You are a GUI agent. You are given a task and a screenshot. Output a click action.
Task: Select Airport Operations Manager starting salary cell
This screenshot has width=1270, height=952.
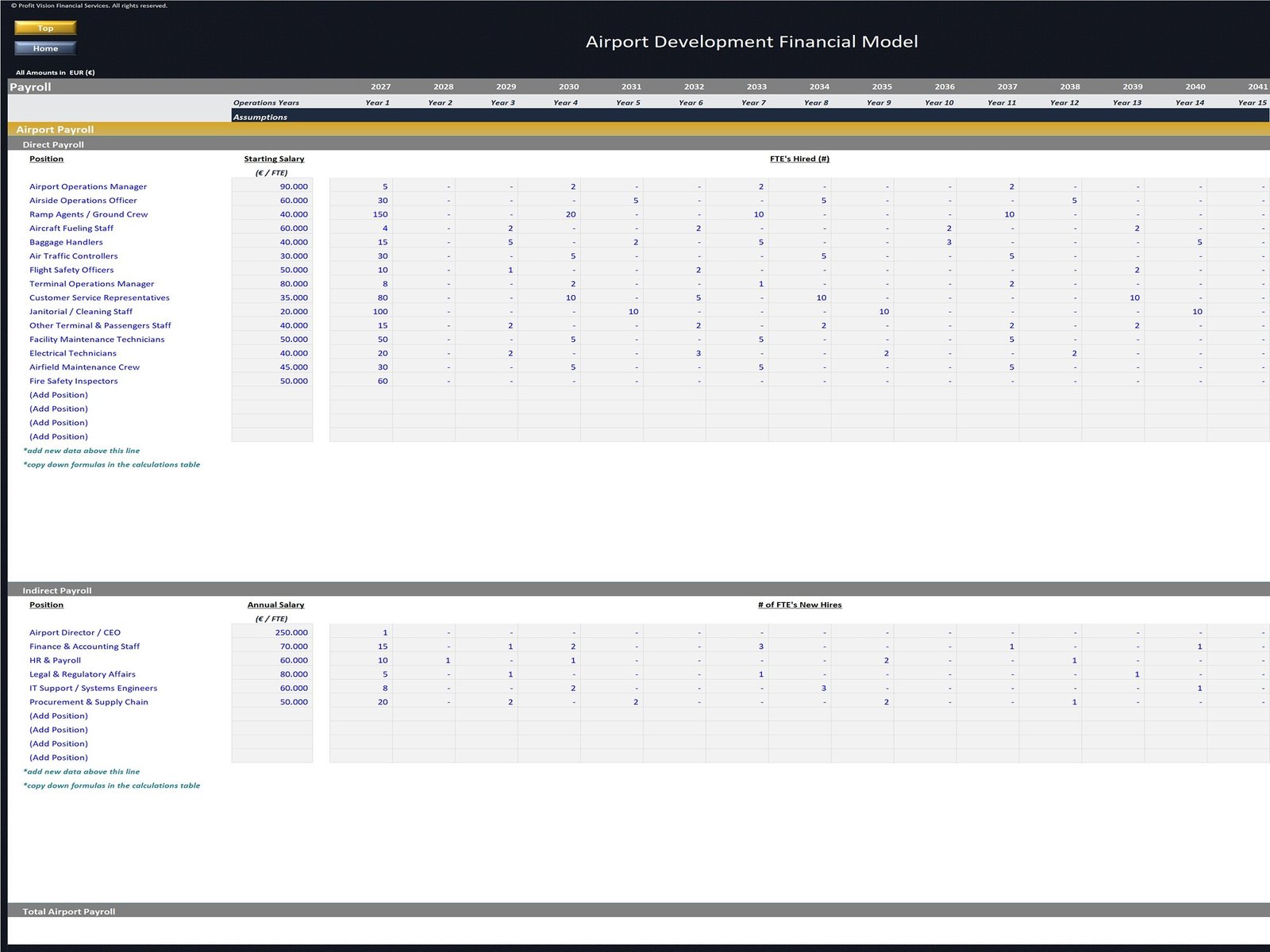click(x=272, y=186)
